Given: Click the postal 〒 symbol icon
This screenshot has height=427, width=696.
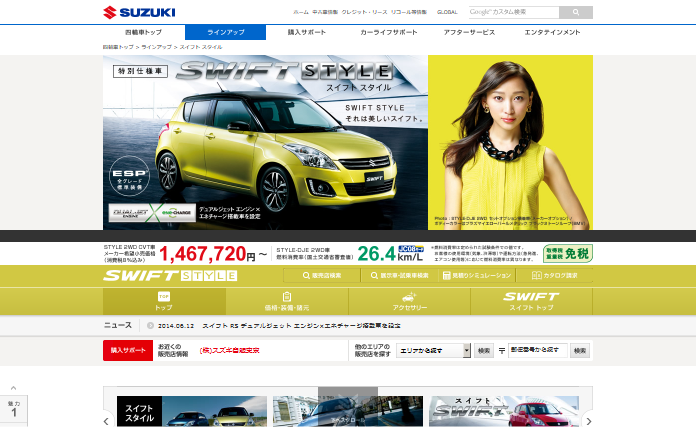Looking at the screenshot, I should coord(502,351).
